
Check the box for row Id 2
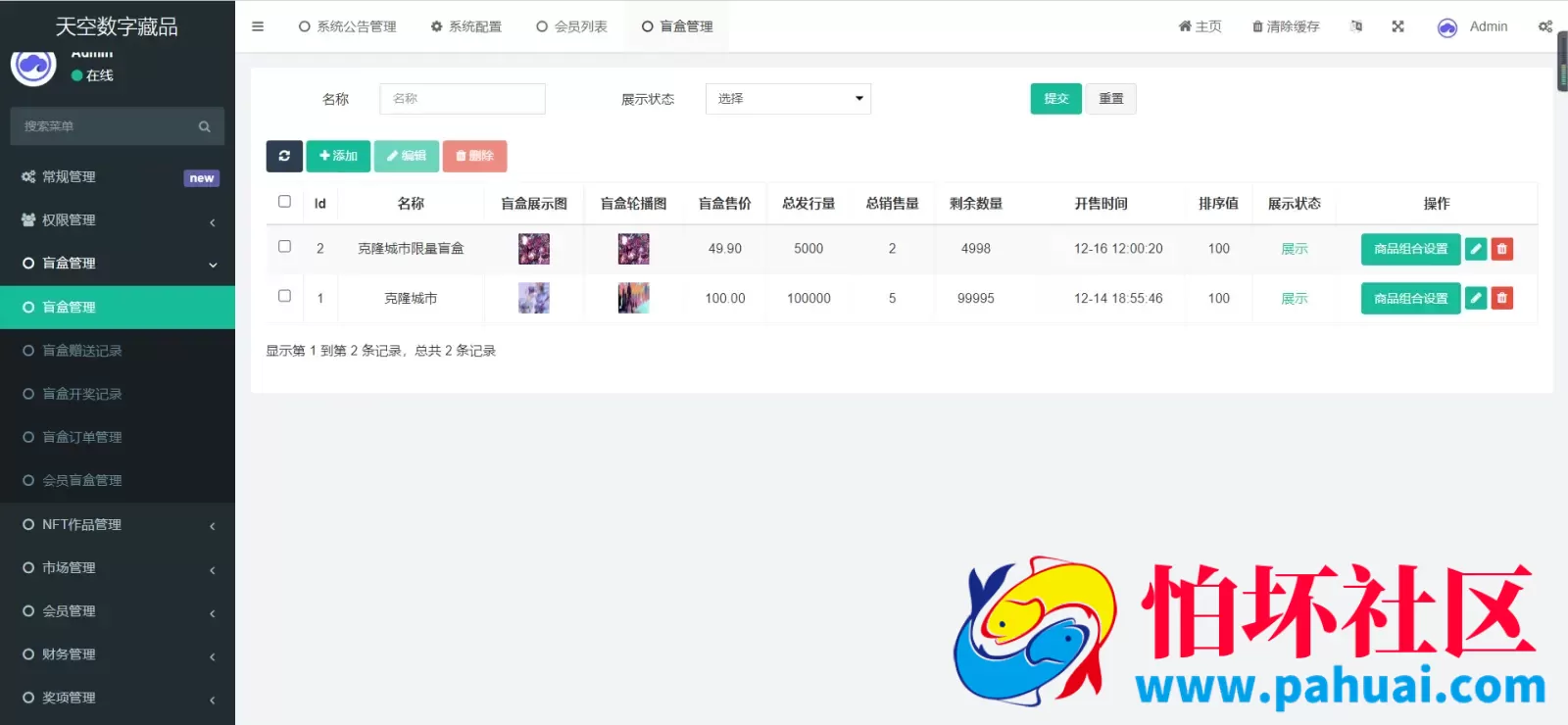[284, 247]
